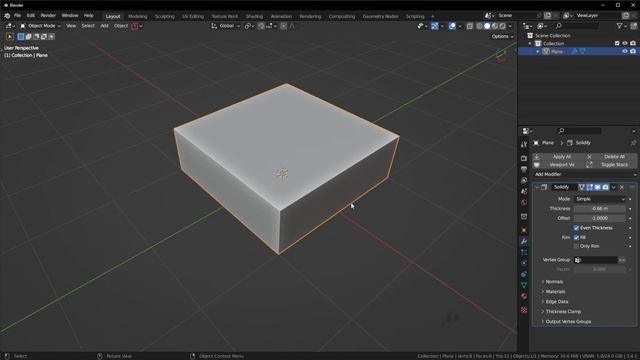Open the pivot point dropdown
The image size is (640, 360).
(249, 26)
